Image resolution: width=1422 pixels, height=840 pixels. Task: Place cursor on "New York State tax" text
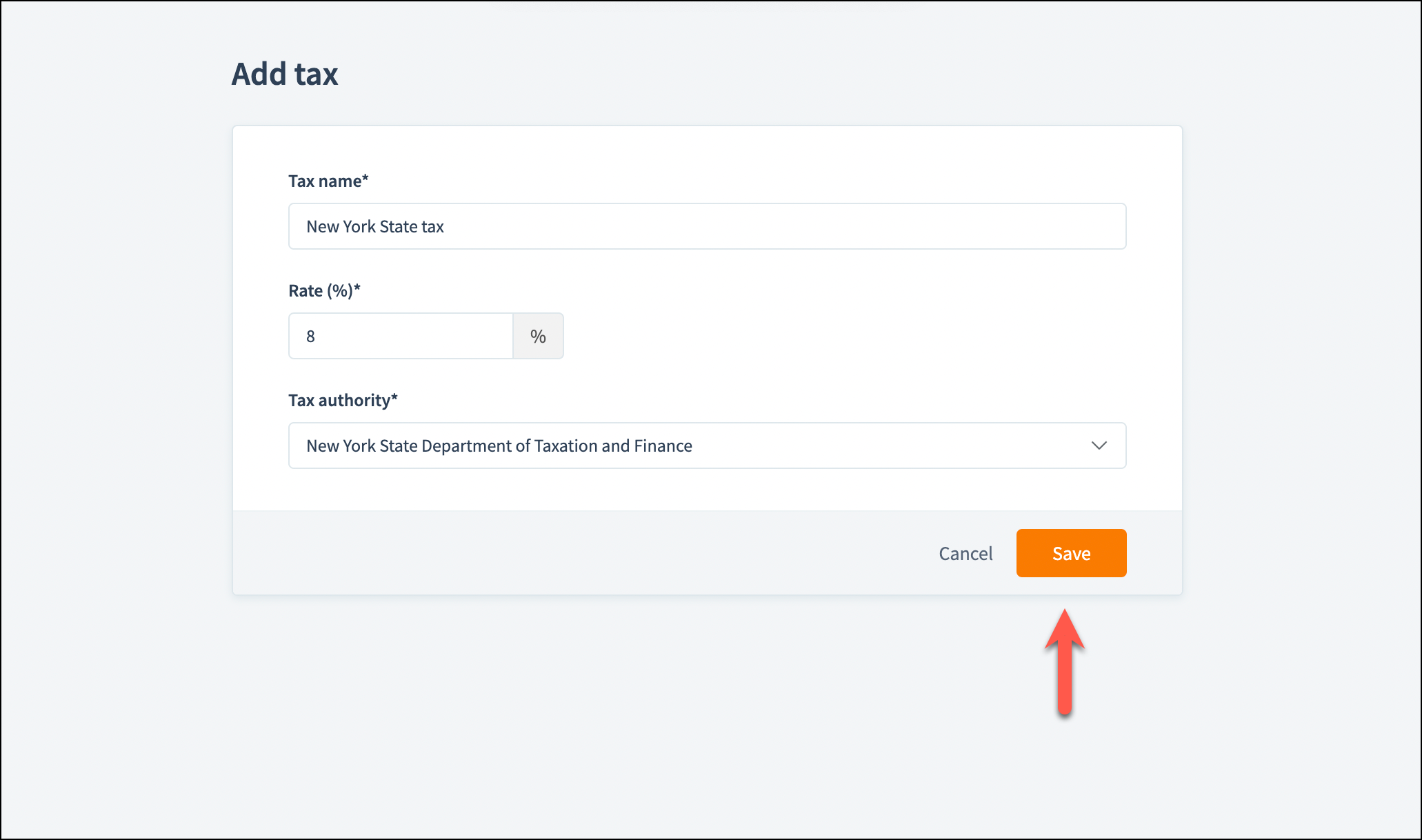click(x=375, y=226)
